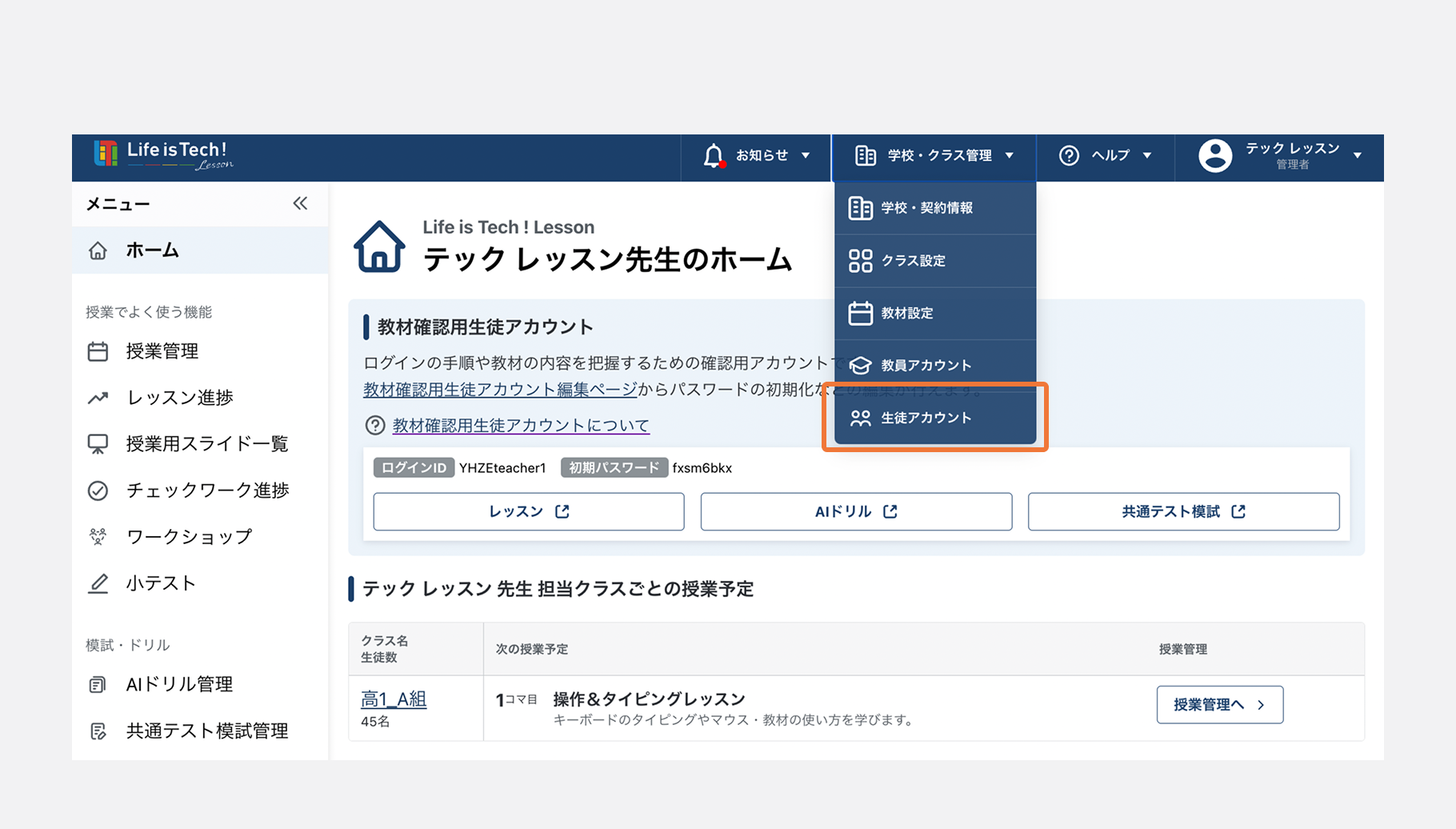Select クラス設定 from the management menu

(913, 260)
